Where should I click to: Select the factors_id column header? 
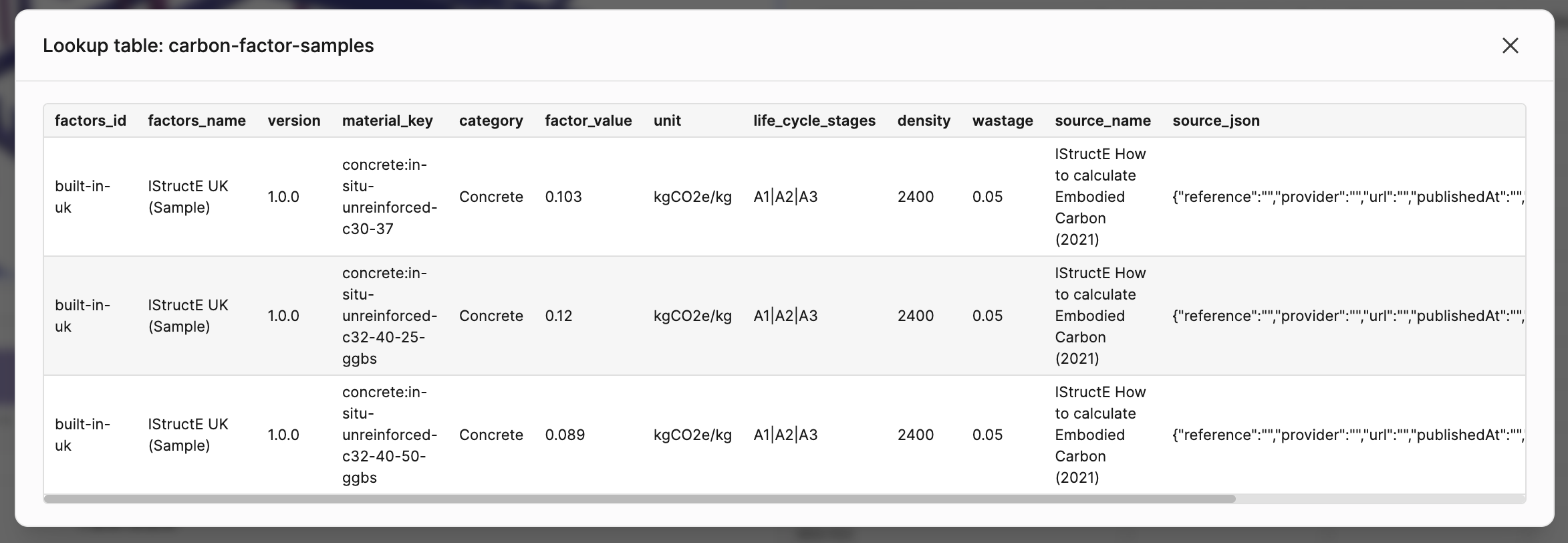90,120
